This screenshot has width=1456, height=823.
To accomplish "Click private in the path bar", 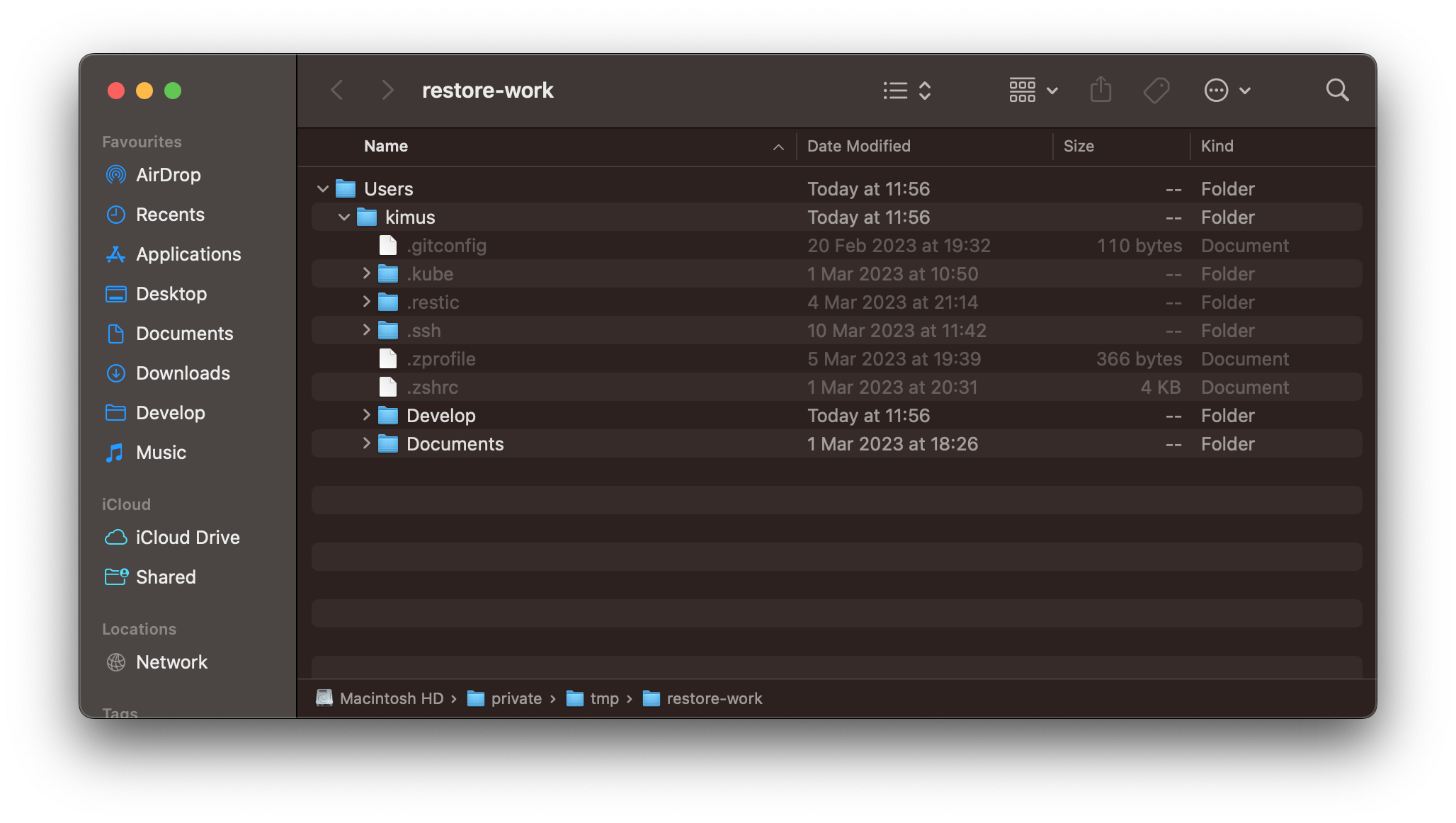I will click(x=505, y=698).
